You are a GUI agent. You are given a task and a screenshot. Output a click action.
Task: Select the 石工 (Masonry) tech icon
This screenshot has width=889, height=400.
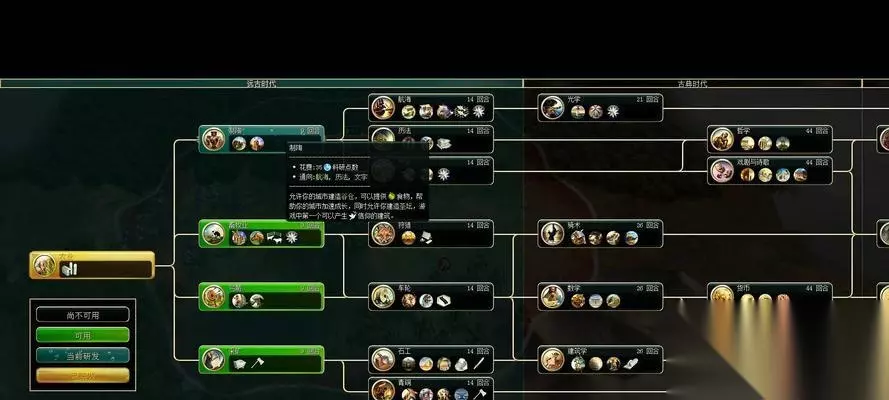[383, 360]
